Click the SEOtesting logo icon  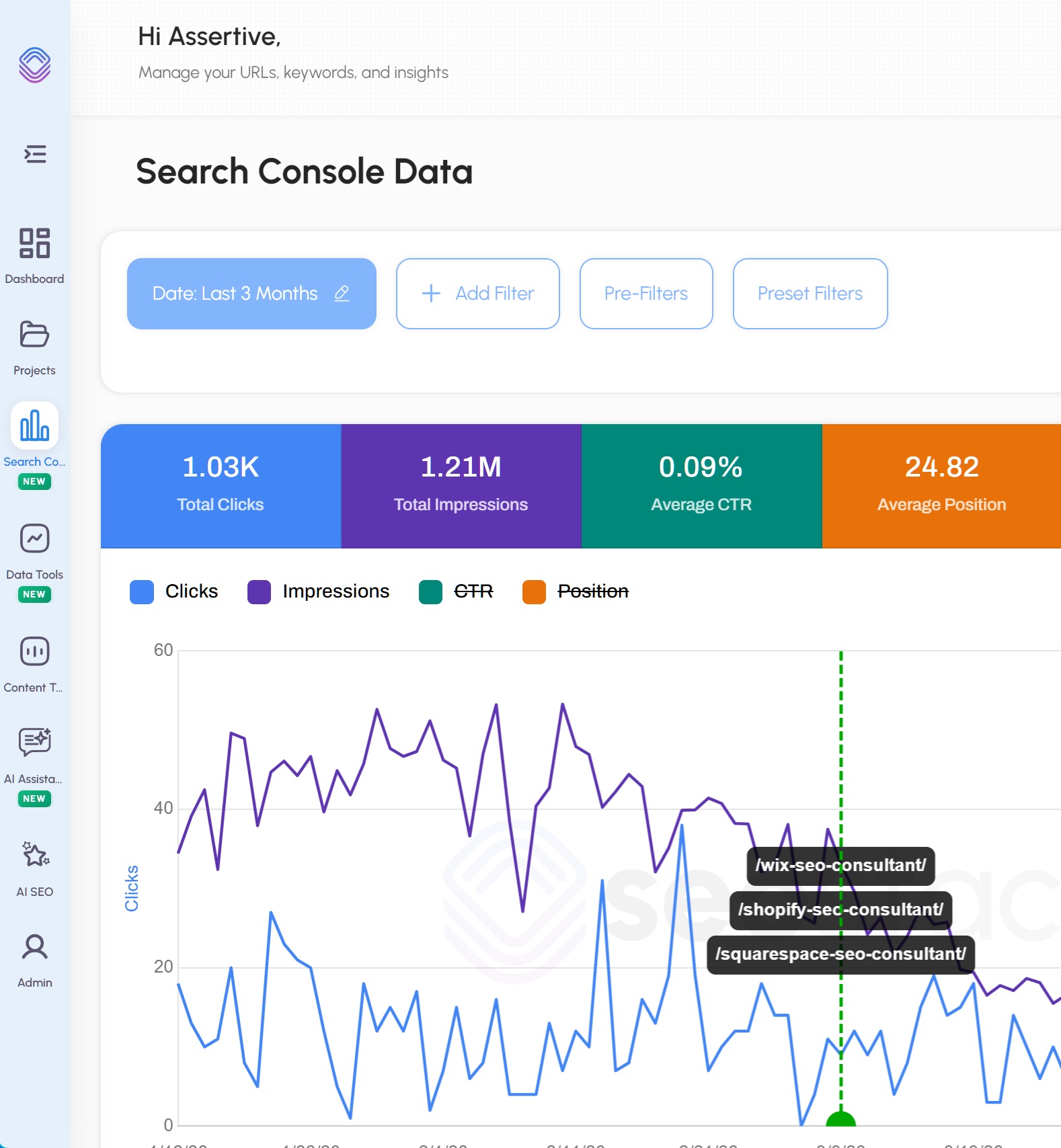pos(35,65)
